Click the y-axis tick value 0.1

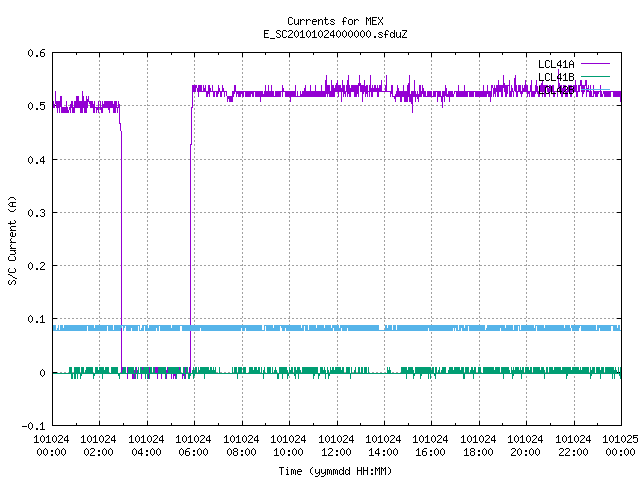point(36,319)
